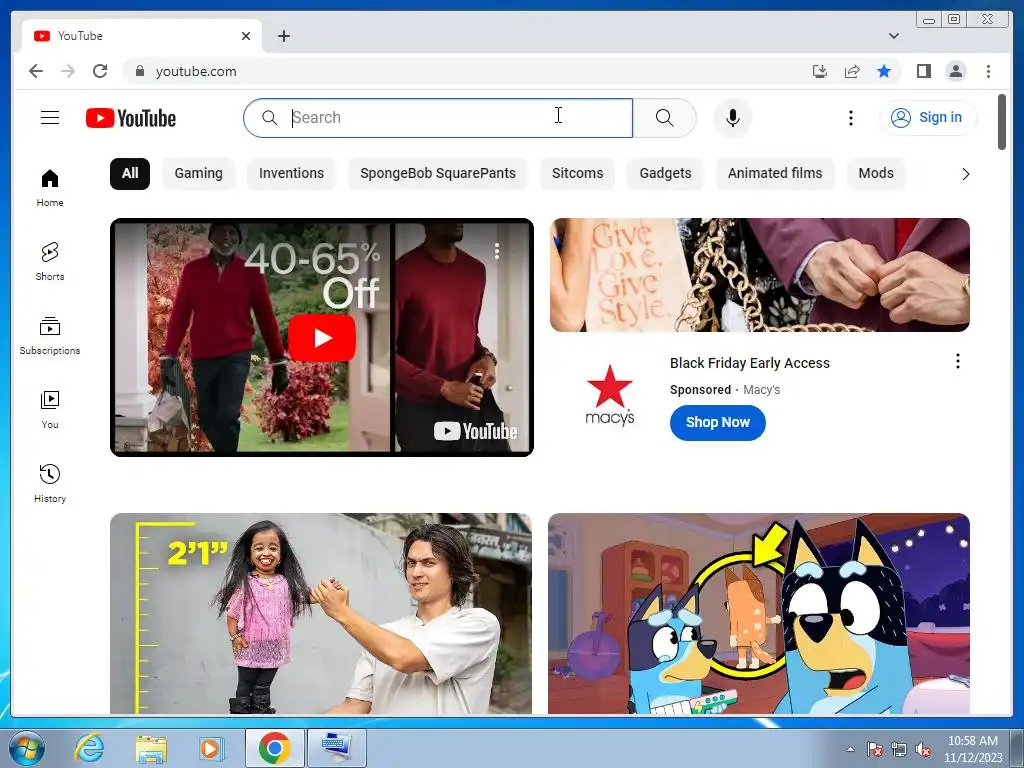Open Chrome three-dot menu

point(988,71)
